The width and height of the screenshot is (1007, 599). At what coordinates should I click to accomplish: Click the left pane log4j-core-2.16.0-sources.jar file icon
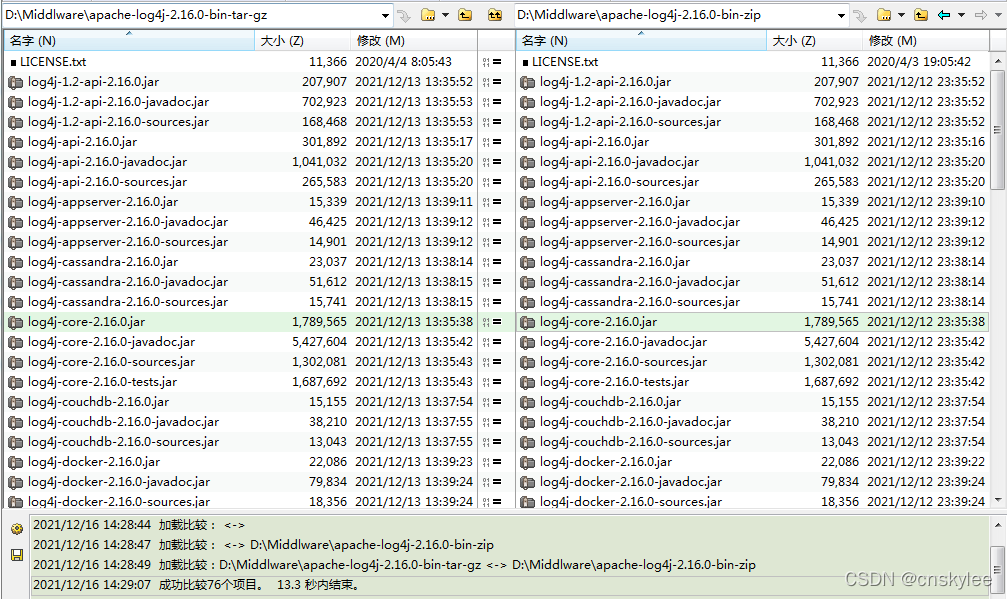[x=15, y=363]
